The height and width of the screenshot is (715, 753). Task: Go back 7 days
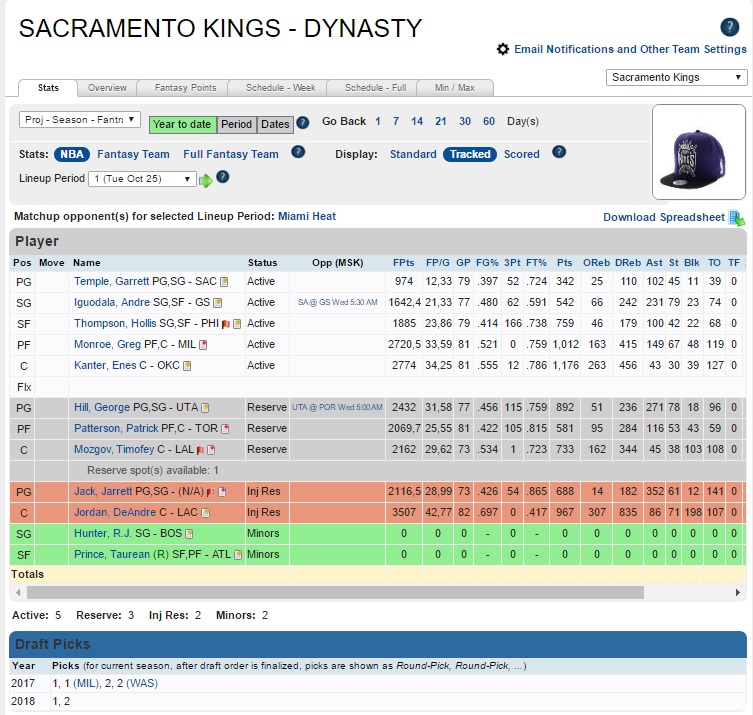[396, 121]
